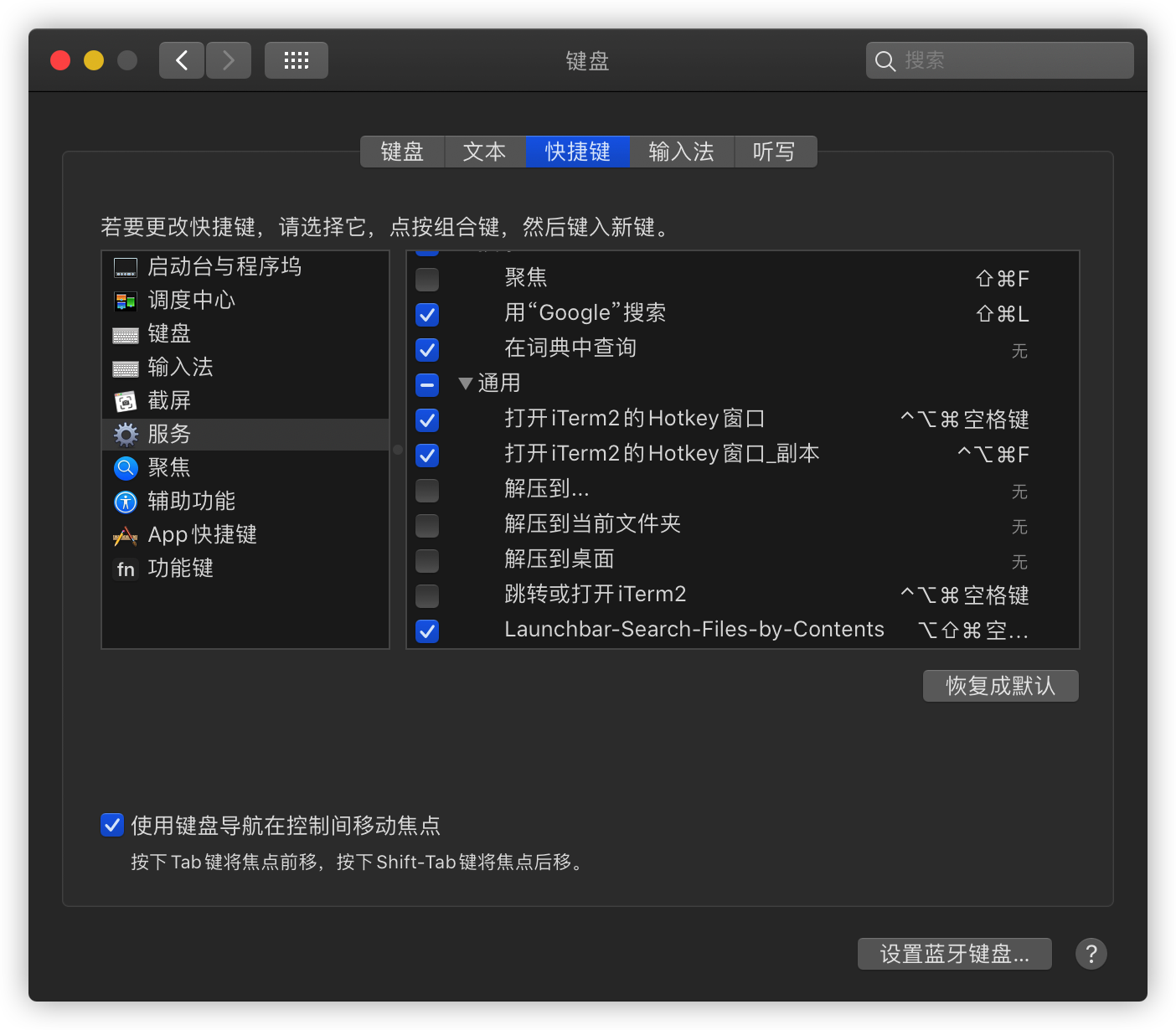Select the App 快捷键 category icon
The image size is (1176, 1030).
(x=125, y=535)
